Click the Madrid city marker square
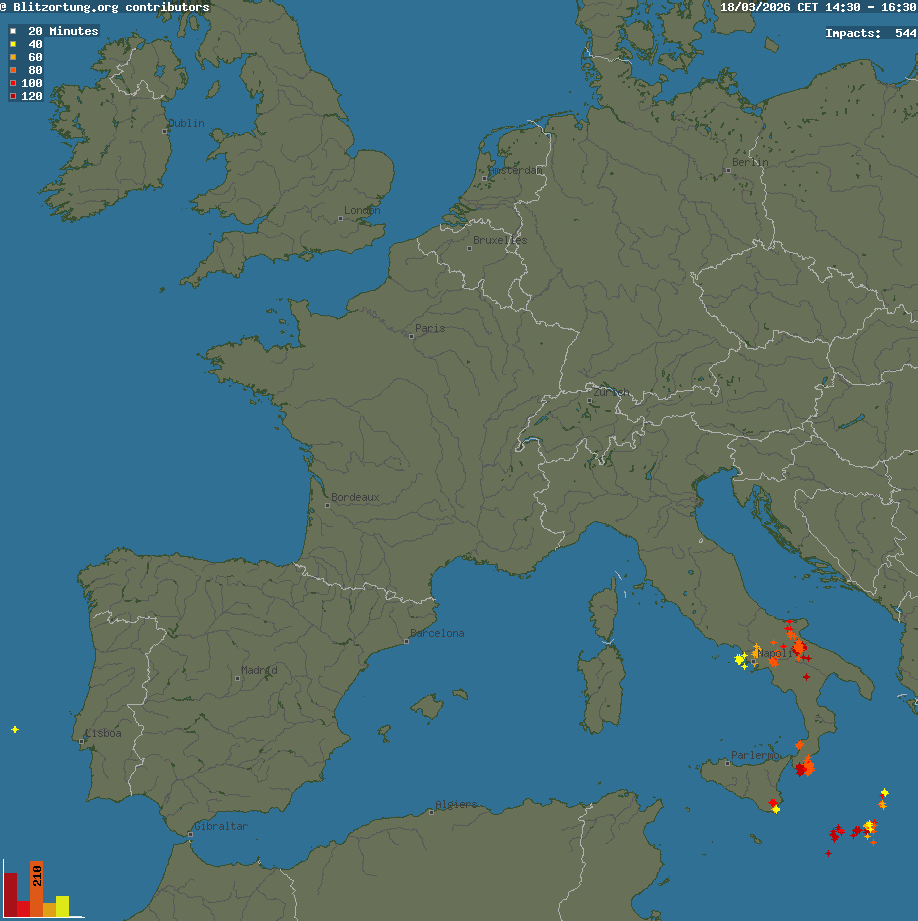 click(x=238, y=678)
